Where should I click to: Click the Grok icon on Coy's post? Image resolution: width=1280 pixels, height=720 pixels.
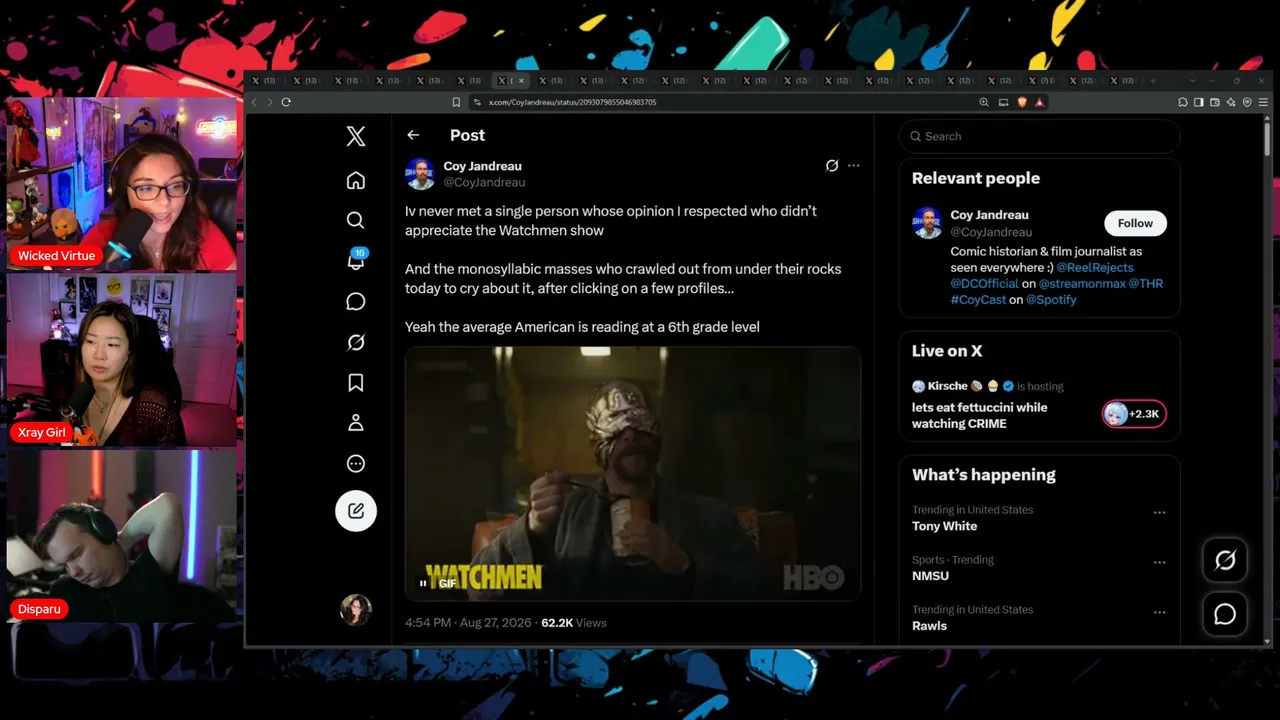click(x=831, y=166)
